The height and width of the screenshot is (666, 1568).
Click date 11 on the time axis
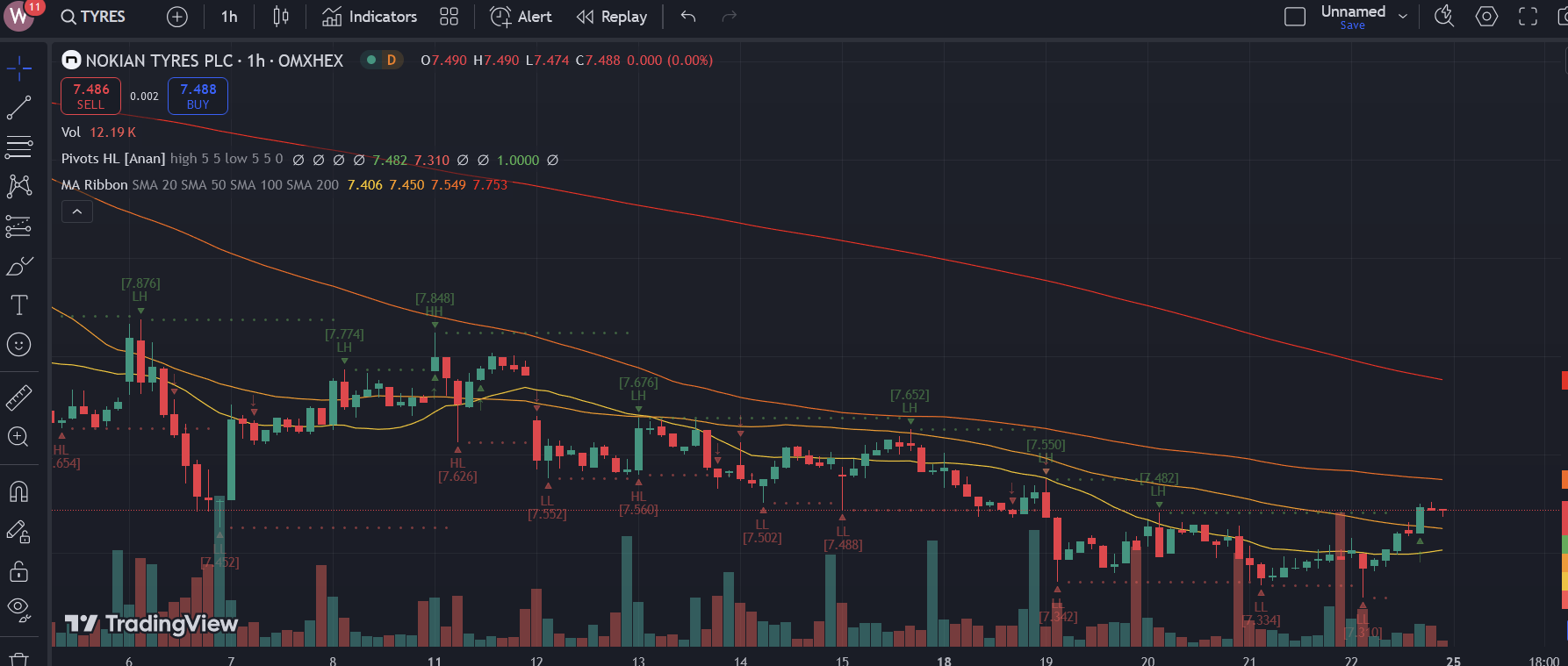coord(435,660)
